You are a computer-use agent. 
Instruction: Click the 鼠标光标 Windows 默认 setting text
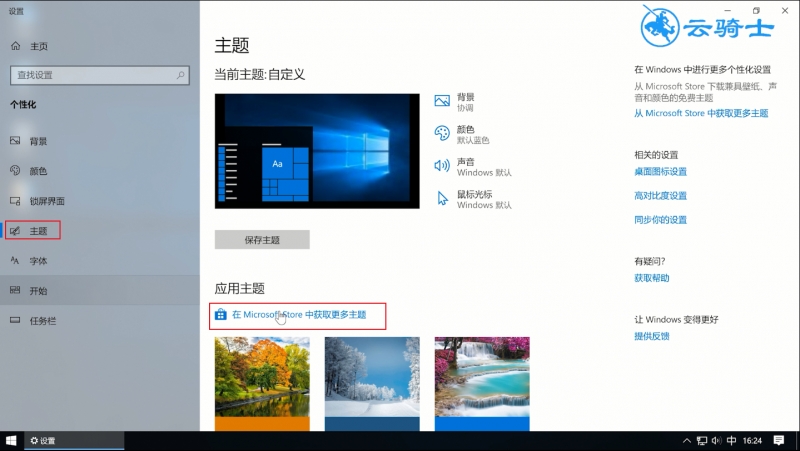click(484, 199)
